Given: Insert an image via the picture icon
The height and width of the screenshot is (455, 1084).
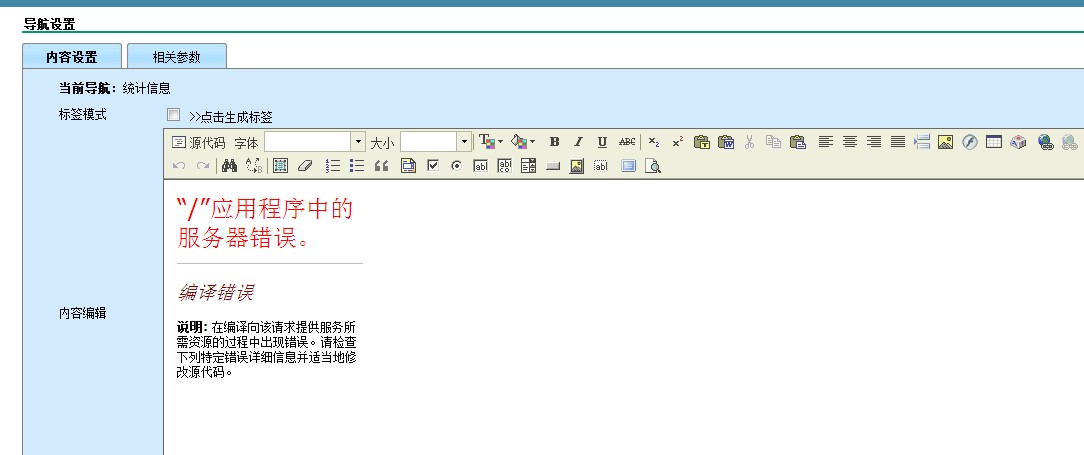Looking at the screenshot, I should 945,142.
